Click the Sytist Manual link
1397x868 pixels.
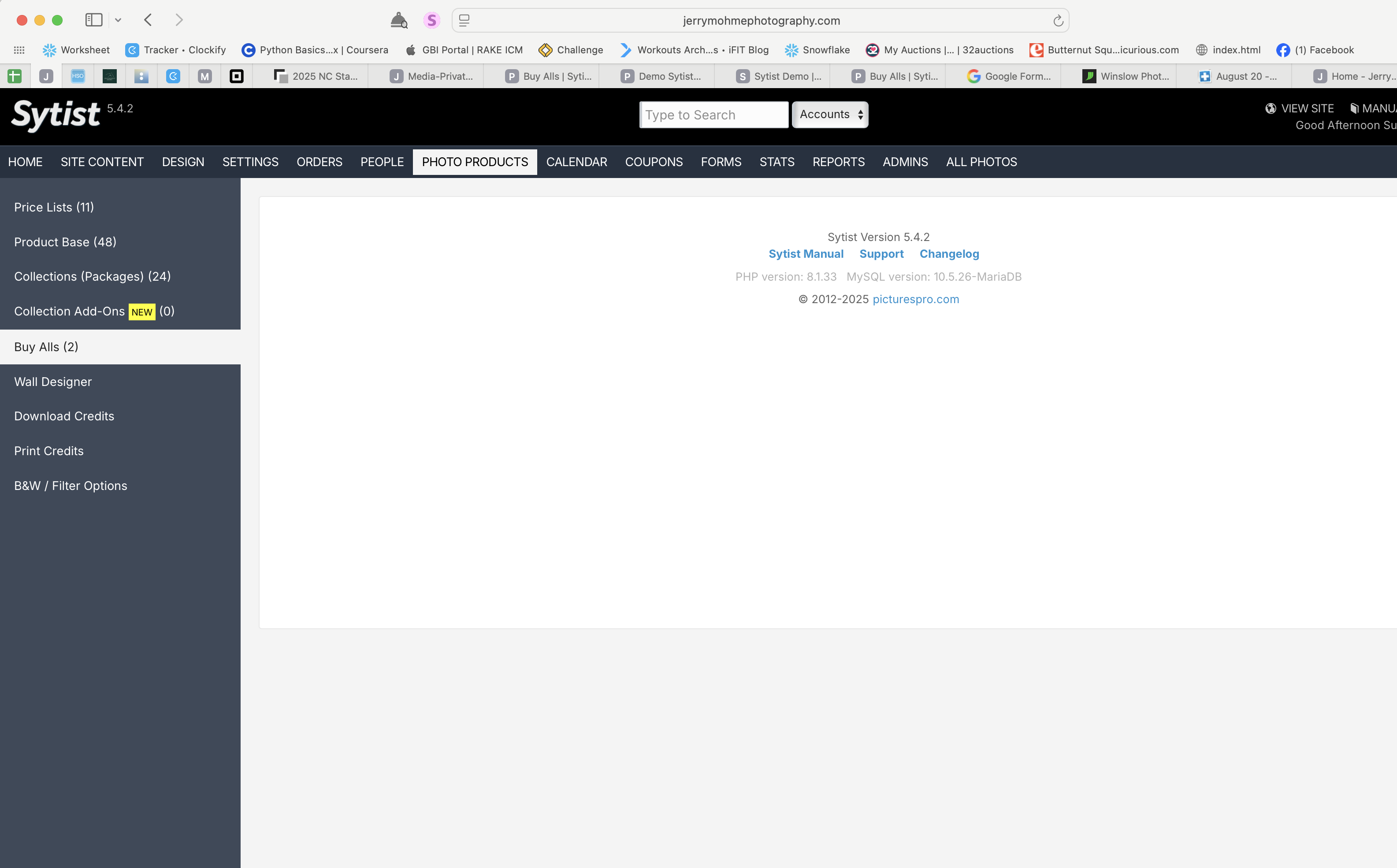tap(806, 254)
